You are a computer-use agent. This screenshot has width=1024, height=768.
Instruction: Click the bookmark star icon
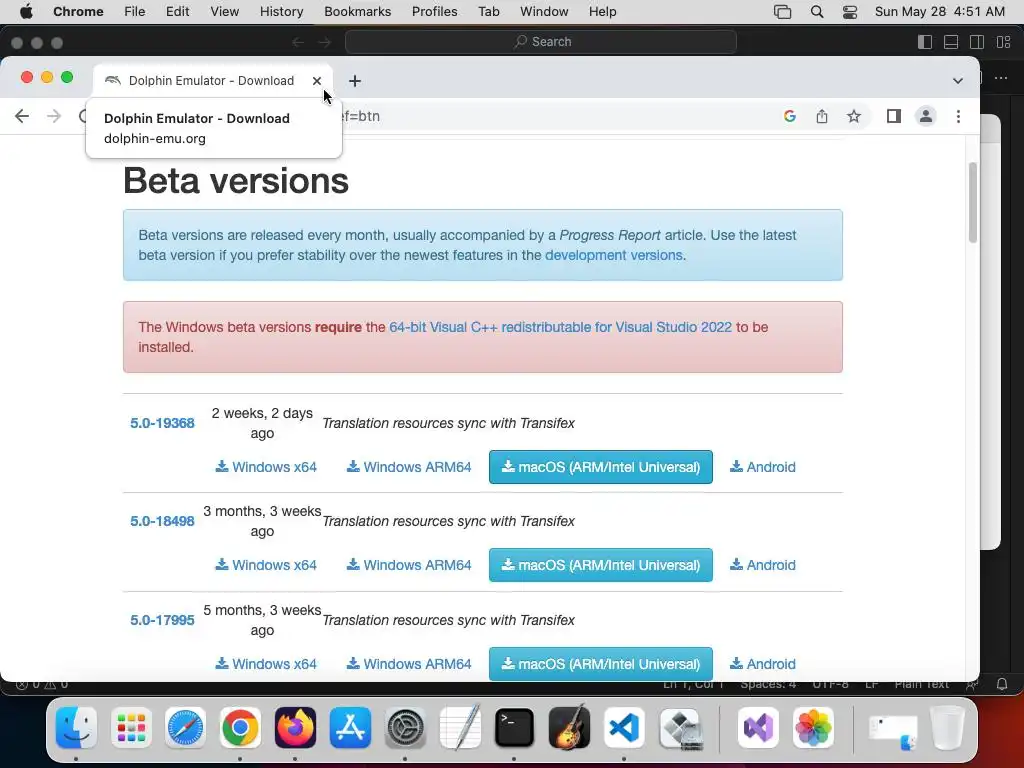[x=854, y=116]
